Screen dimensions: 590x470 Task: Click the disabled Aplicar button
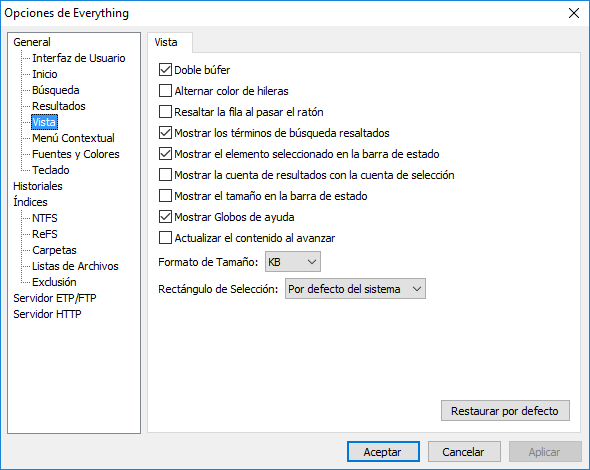coord(545,452)
